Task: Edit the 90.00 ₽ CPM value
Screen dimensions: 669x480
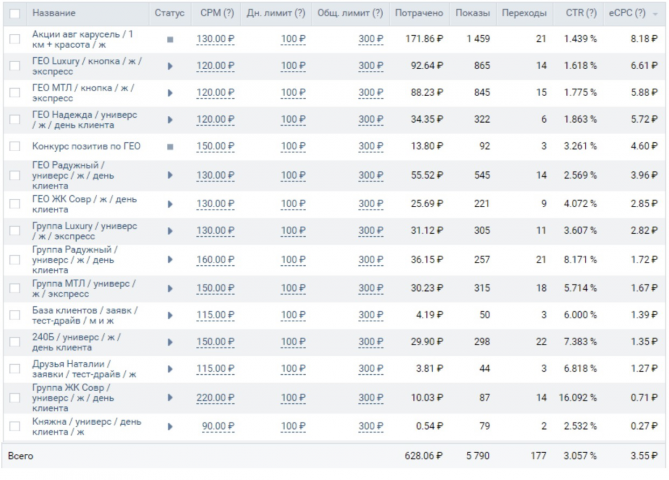Action: tap(218, 426)
